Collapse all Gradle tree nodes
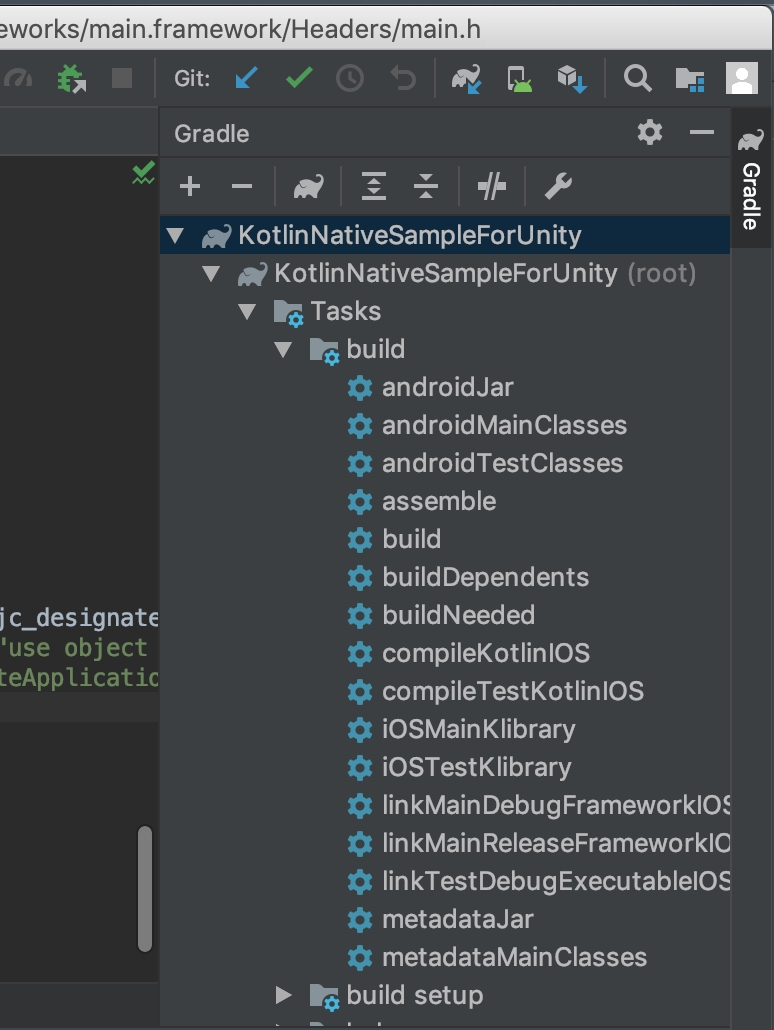This screenshot has width=774, height=1030. (426, 187)
